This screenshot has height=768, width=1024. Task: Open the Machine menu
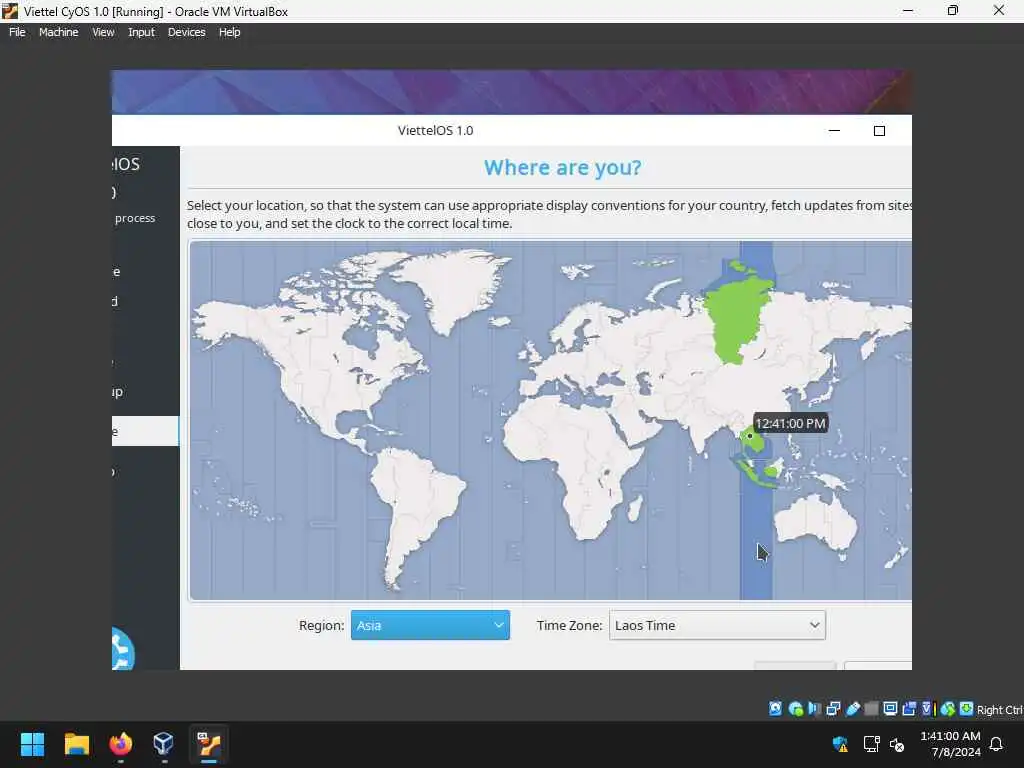tap(58, 32)
